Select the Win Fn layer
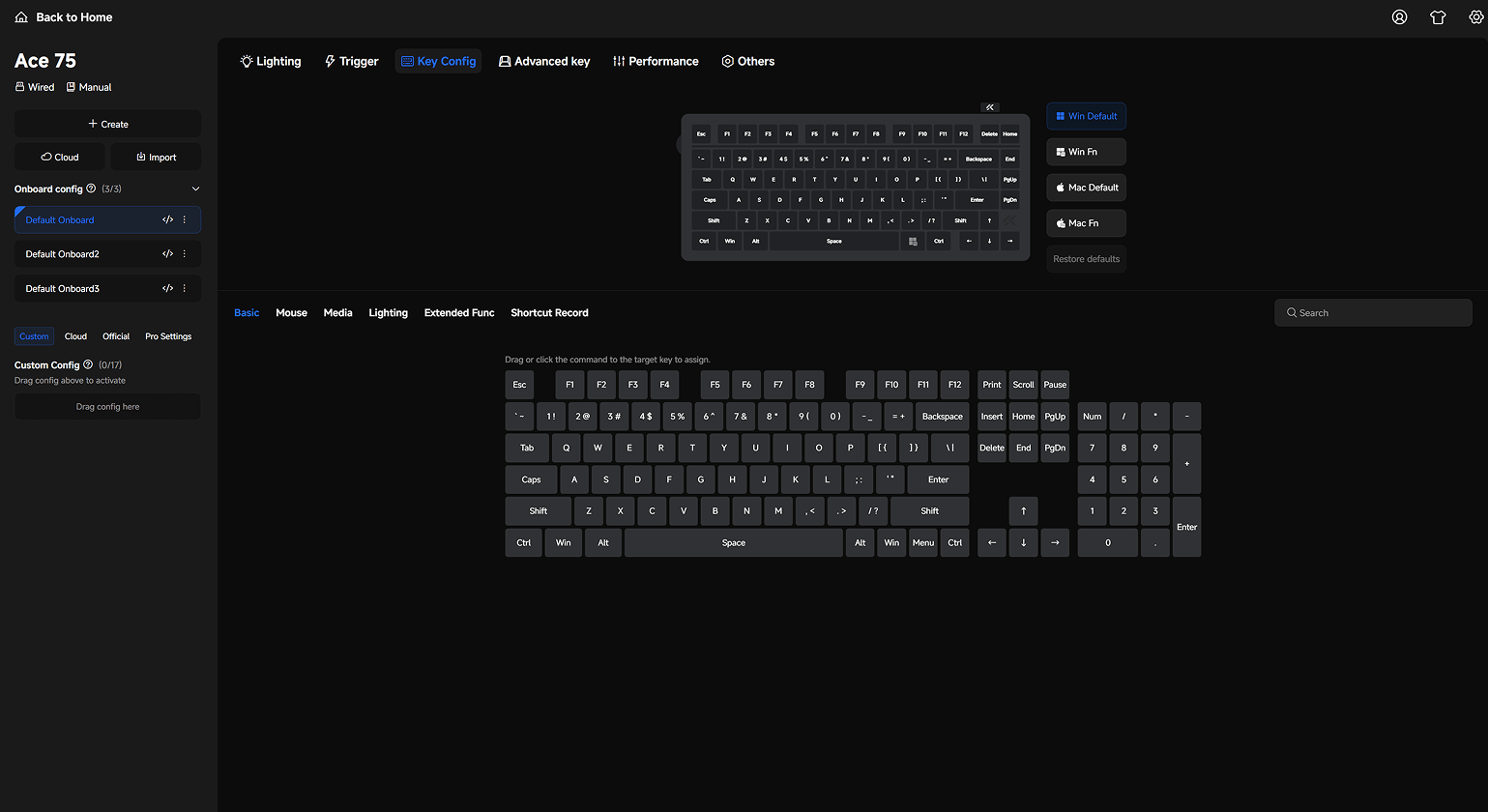This screenshot has width=1488, height=812. pos(1086,152)
